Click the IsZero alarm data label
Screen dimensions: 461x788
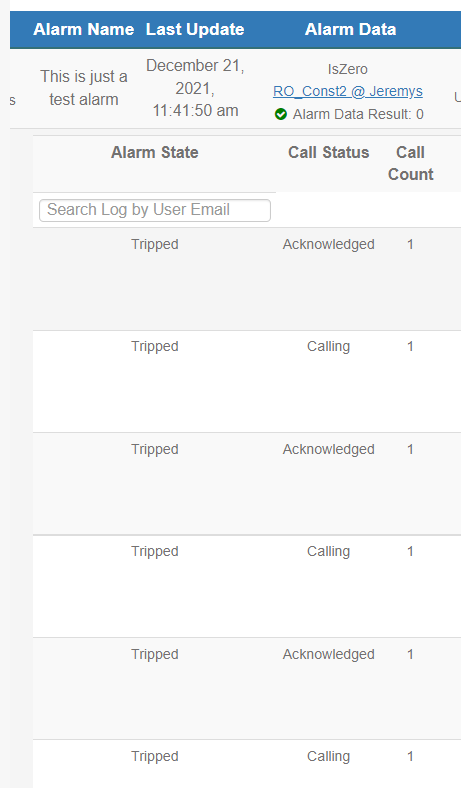(348, 69)
